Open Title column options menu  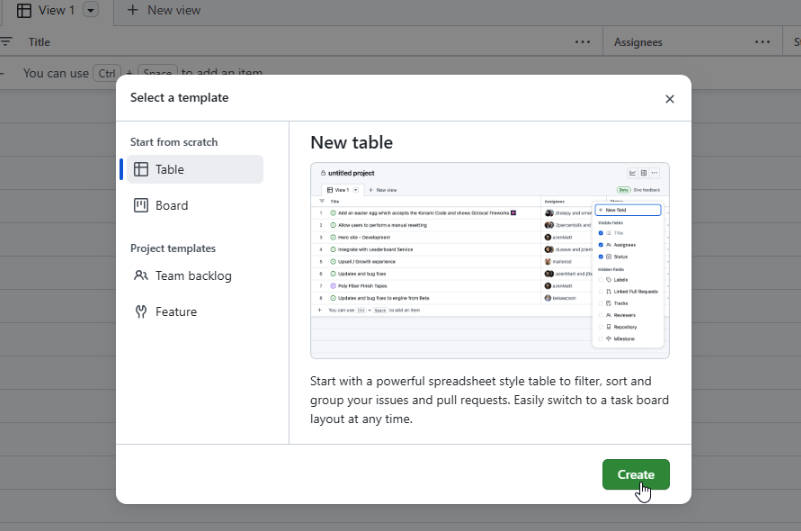click(x=582, y=42)
